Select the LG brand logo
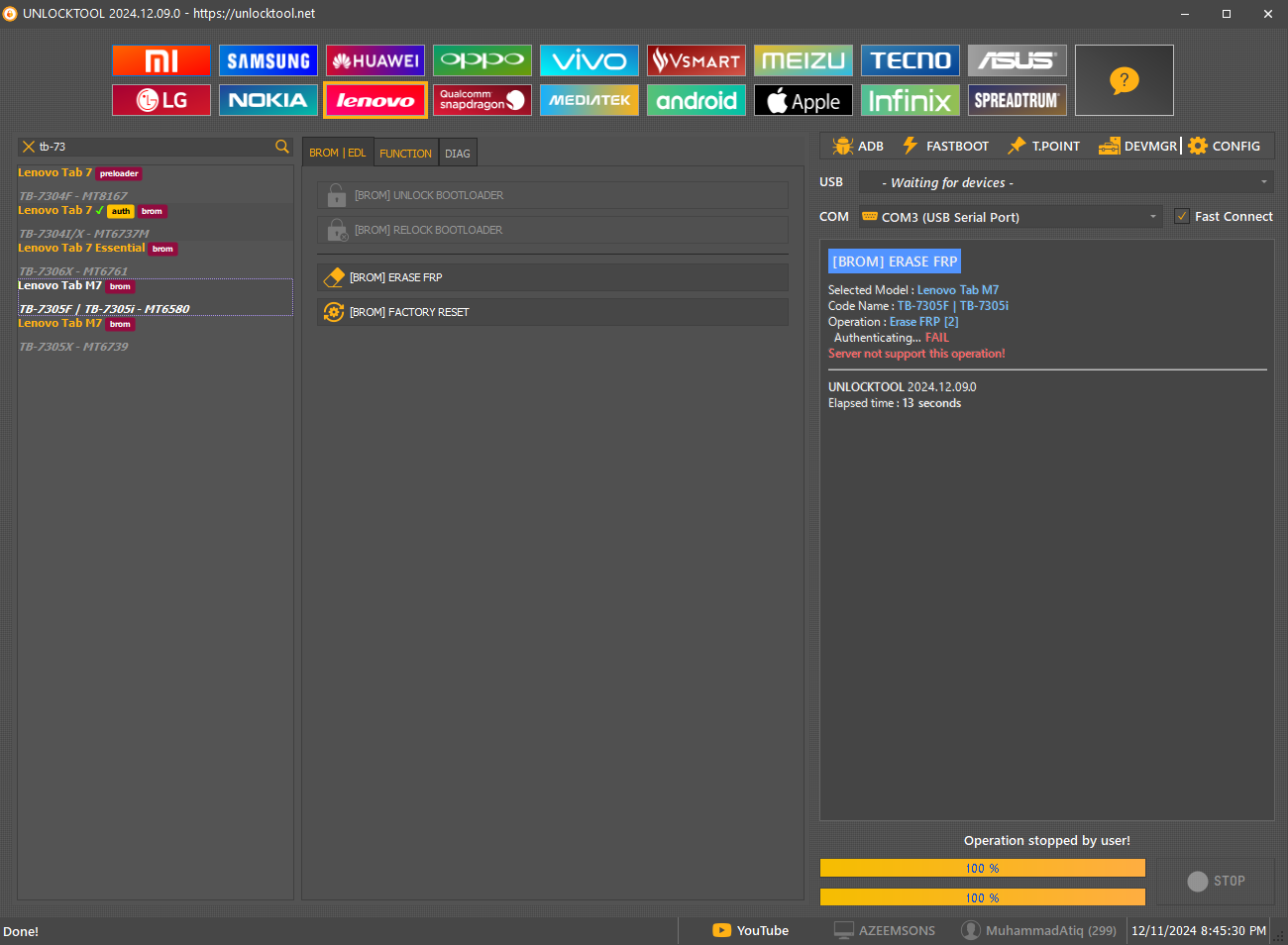1288x945 pixels. point(161,100)
